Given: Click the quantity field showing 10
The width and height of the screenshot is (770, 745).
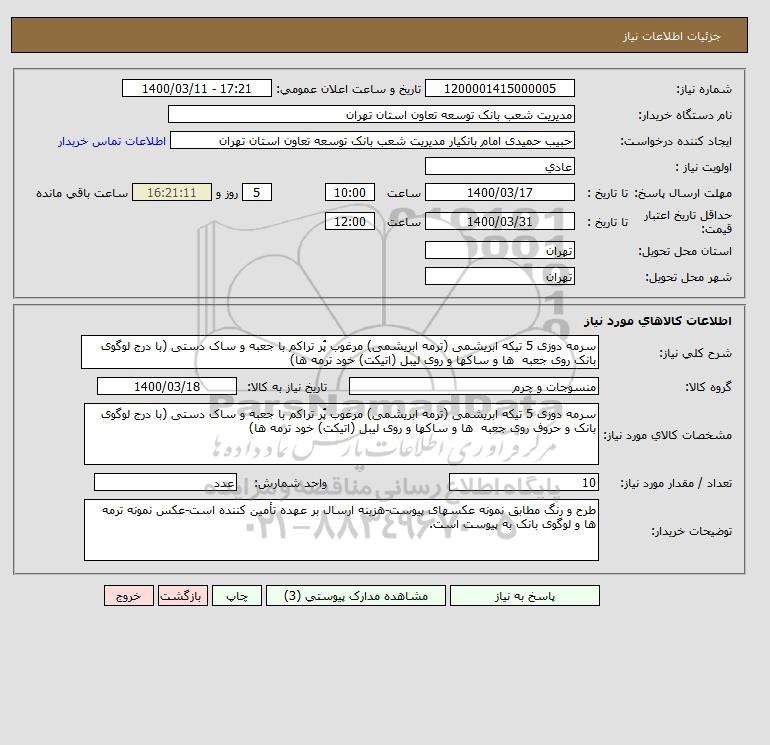Looking at the screenshot, I should tap(523, 483).
